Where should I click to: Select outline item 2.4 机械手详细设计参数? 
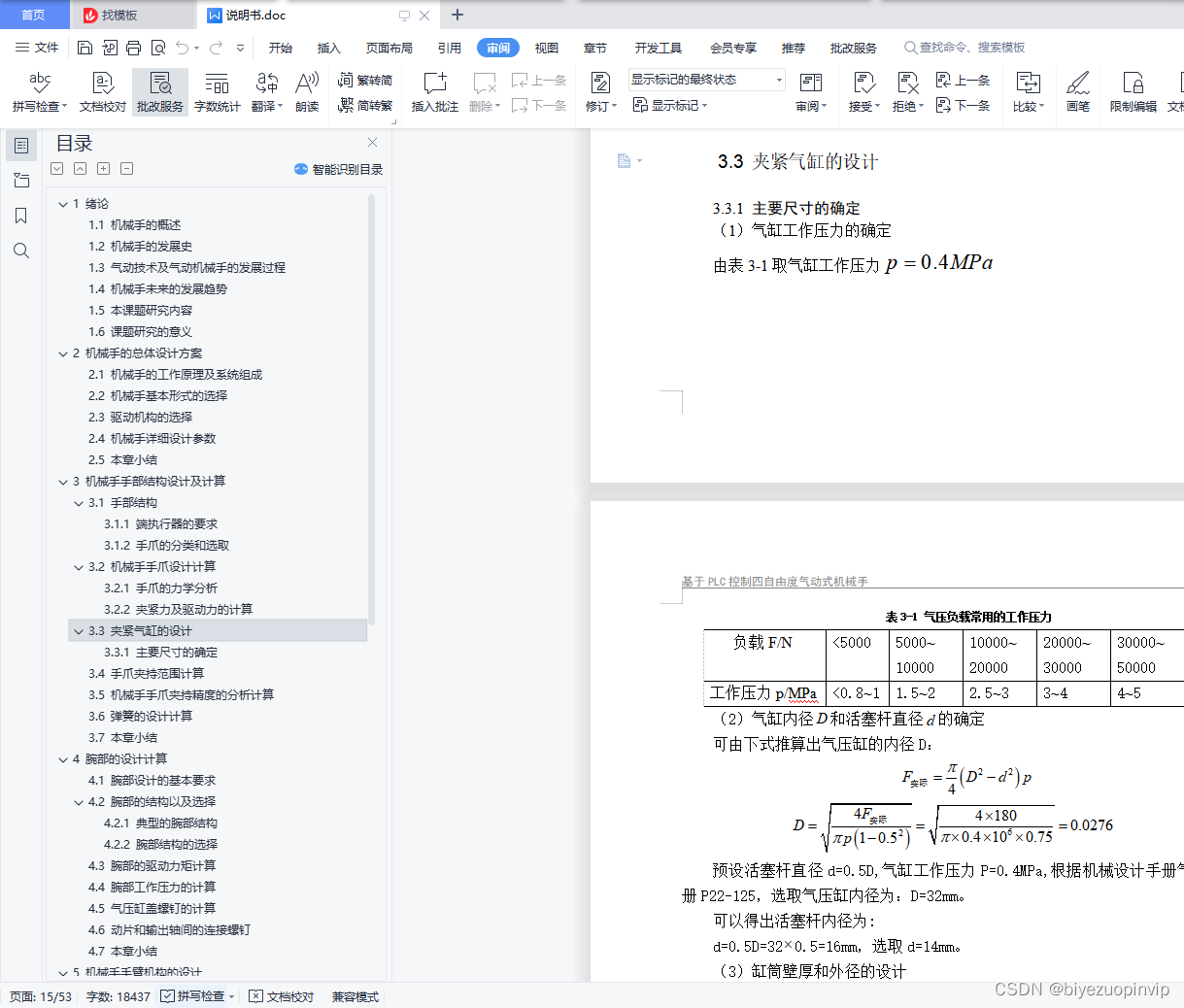pos(152,439)
